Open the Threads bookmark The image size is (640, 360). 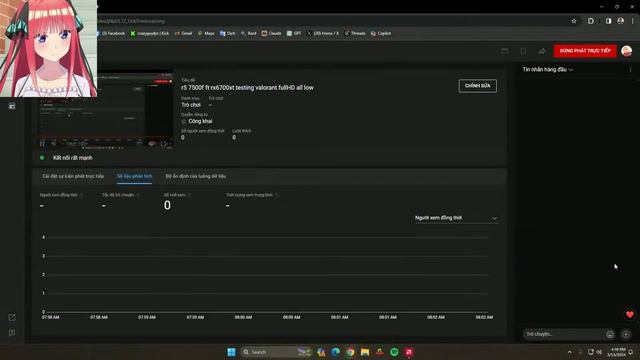coord(355,33)
